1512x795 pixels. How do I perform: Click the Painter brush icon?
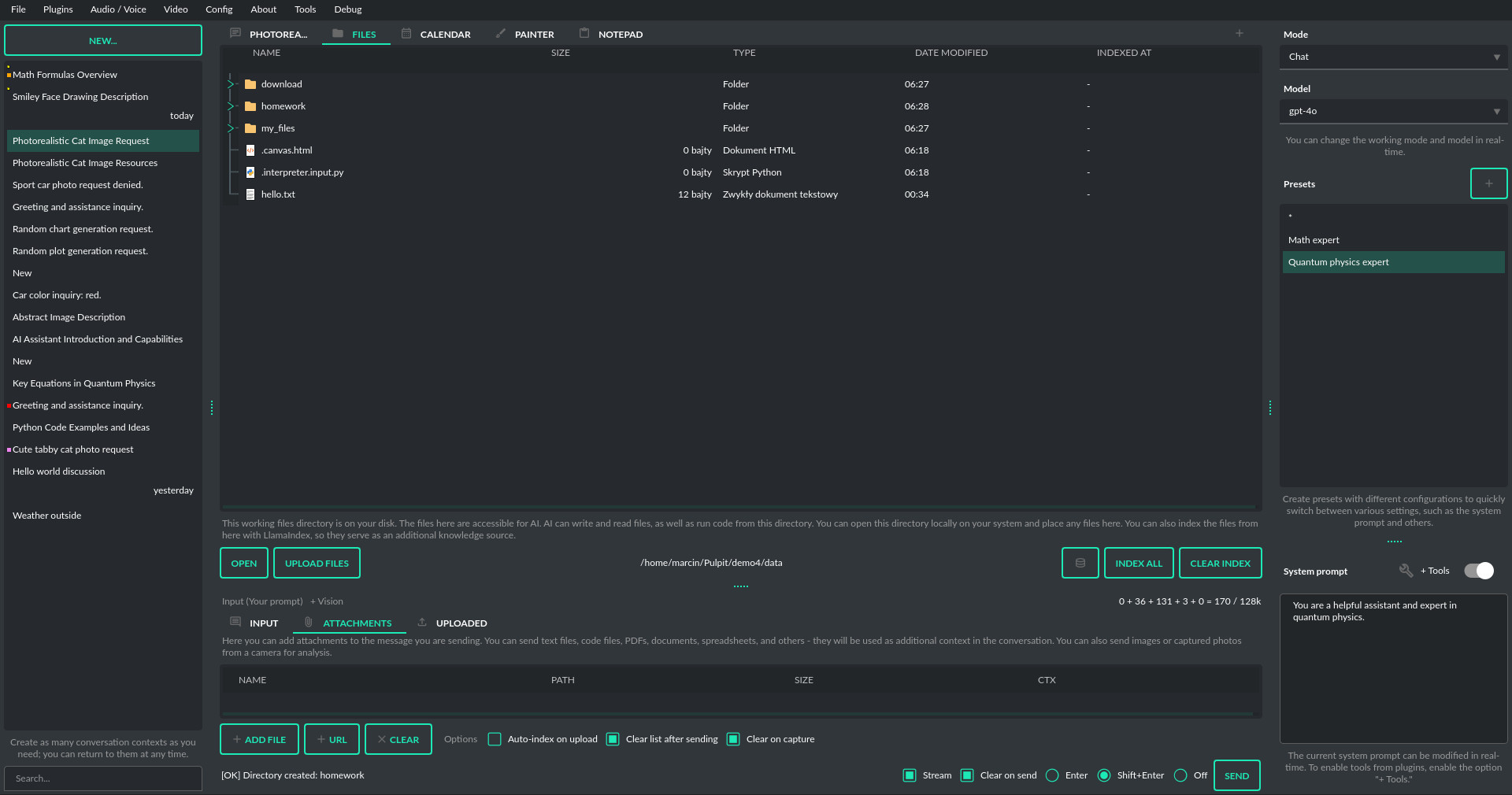[x=499, y=34]
